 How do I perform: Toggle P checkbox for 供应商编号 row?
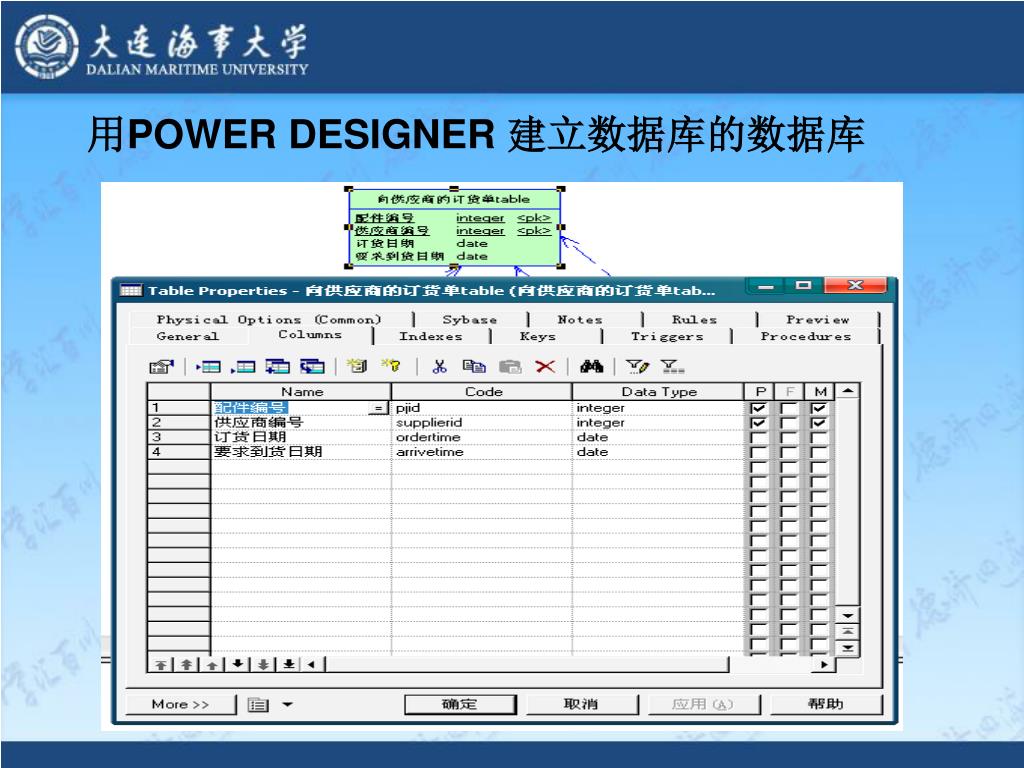(x=758, y=423)
